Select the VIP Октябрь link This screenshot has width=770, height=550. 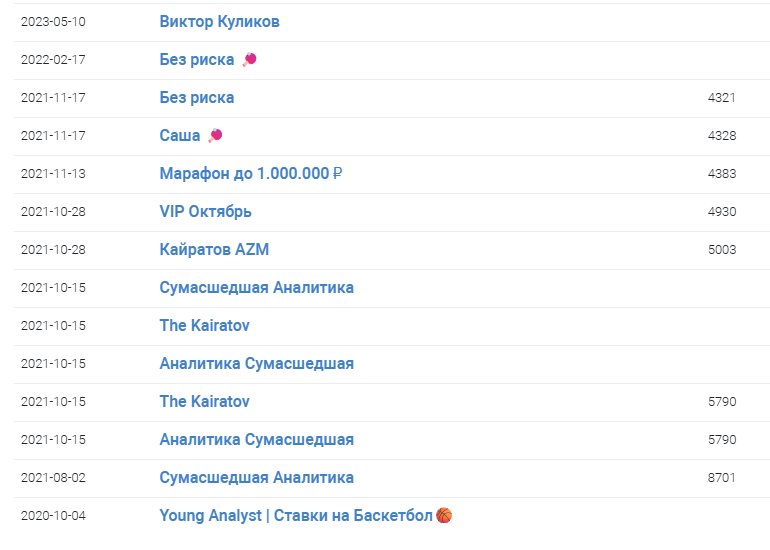(x=205, y=212)
